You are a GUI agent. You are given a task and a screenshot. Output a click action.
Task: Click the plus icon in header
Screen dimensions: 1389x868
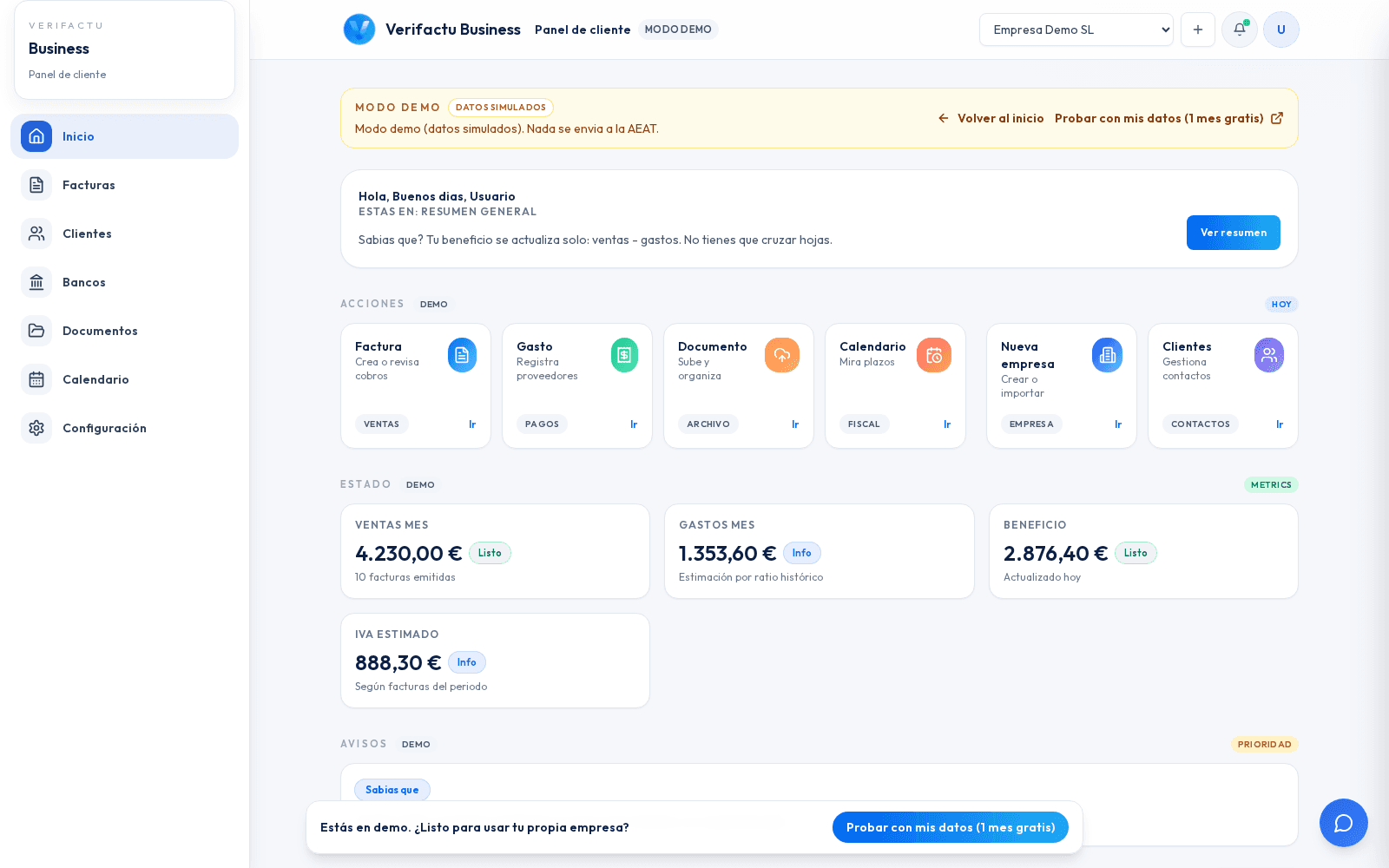[x=1197, y=30]
